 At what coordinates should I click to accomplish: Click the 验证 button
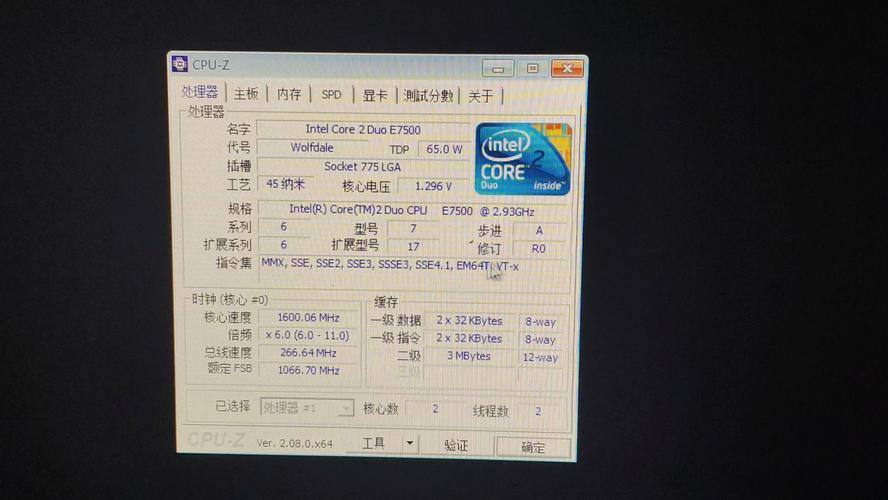pyautogui.click(x=456, y=445)
